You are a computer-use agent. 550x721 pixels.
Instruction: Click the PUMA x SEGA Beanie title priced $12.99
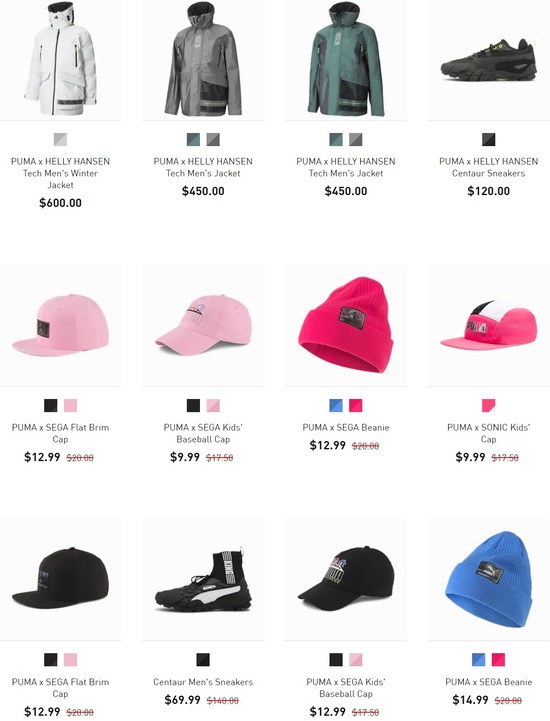(346, 427)
